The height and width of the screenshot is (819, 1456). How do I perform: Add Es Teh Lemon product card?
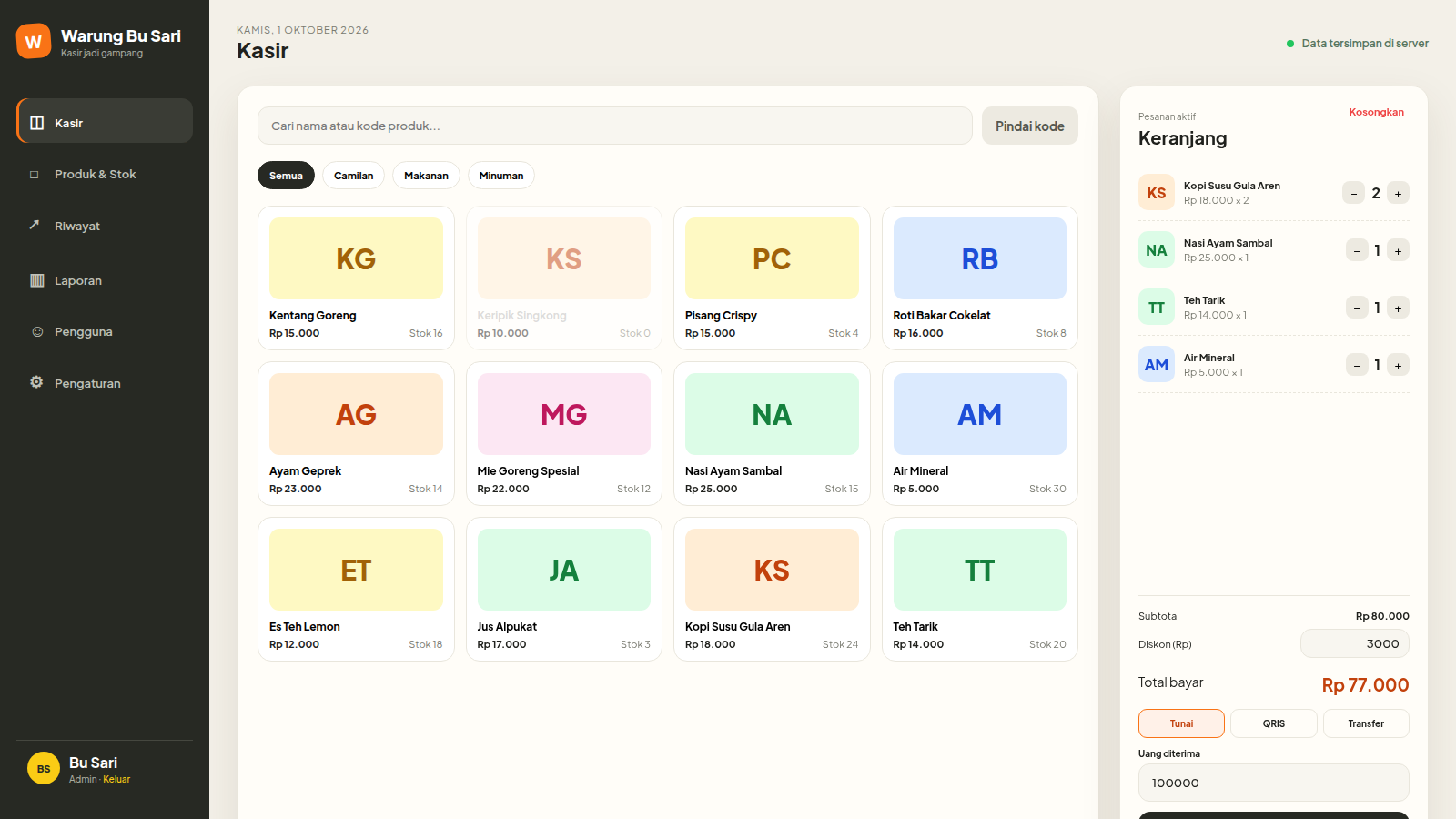(x=356, y=589)
